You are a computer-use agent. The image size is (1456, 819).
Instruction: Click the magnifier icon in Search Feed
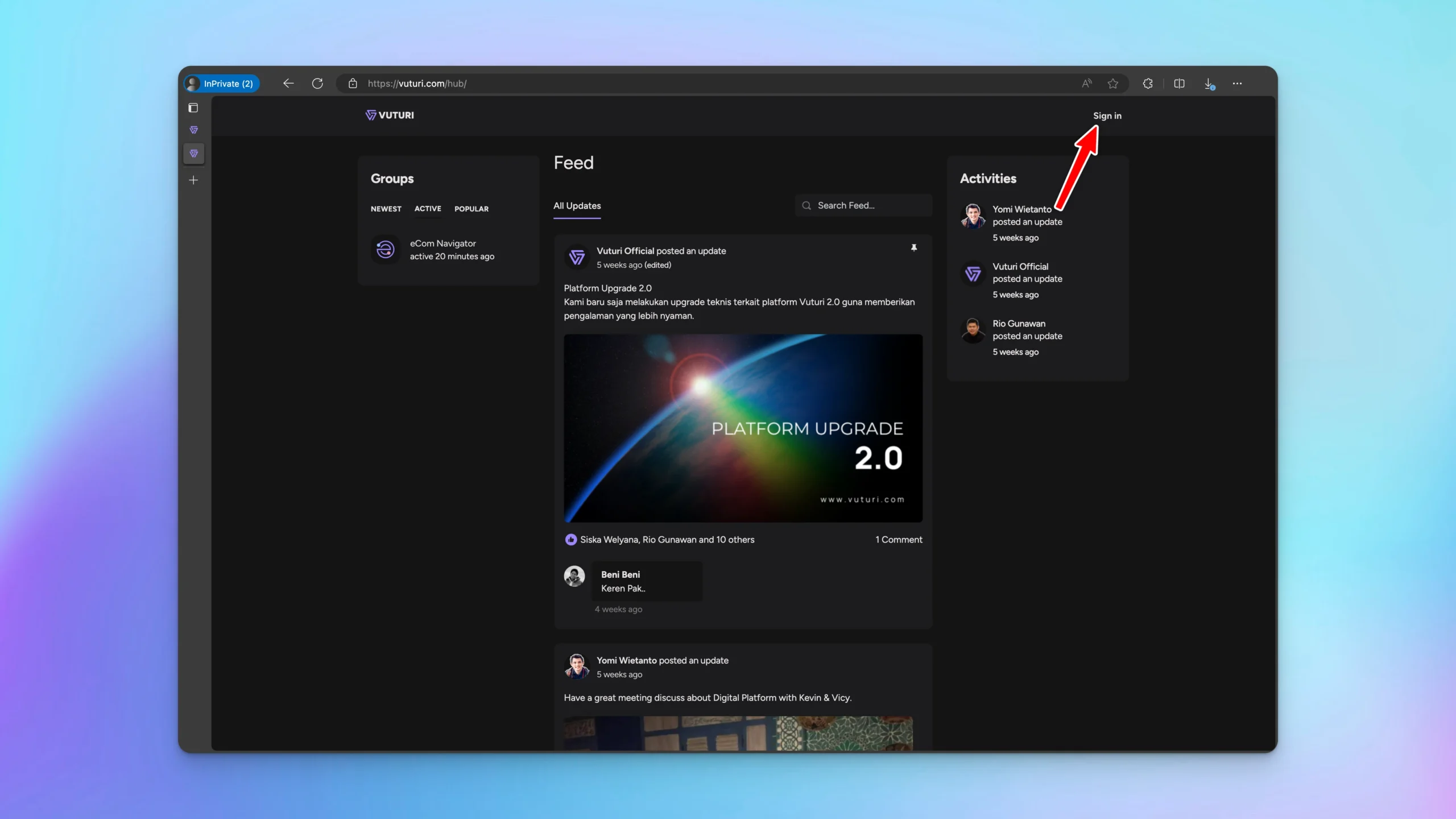click(806, 206)
